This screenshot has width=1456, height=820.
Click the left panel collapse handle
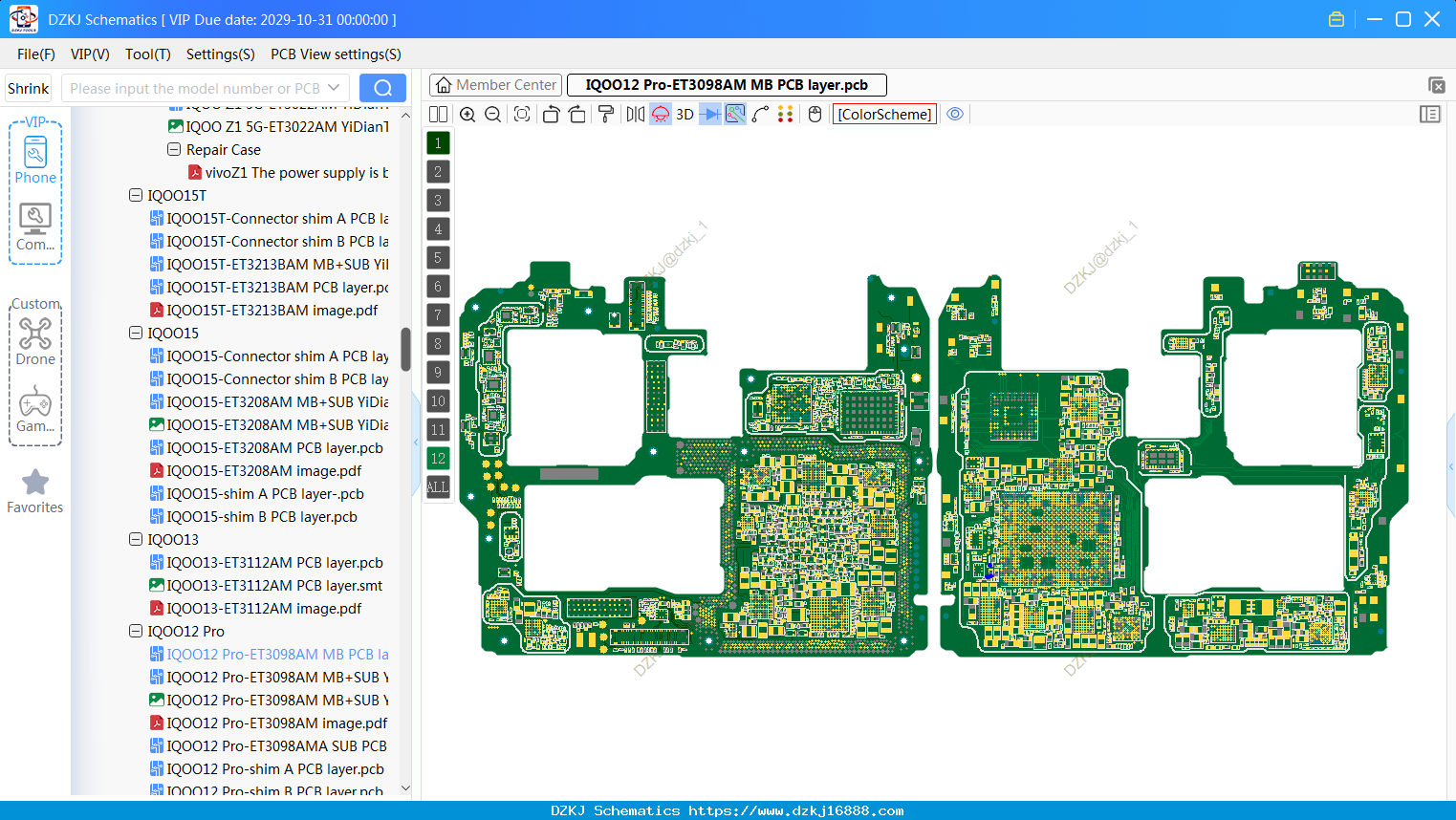coord(416,442)
